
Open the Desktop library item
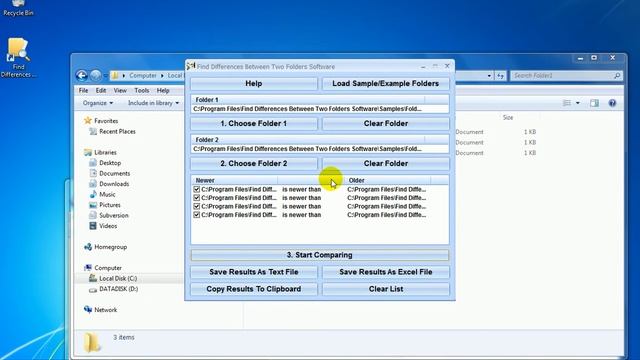tap(105, 163)
